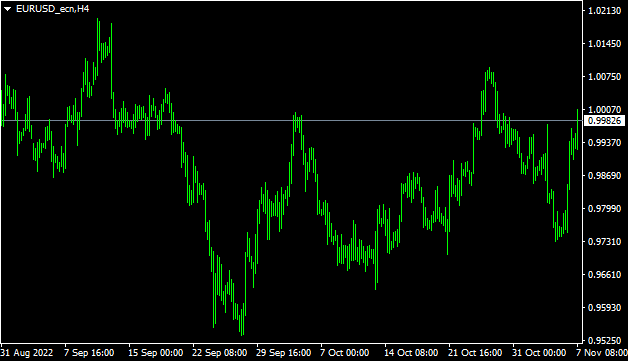The height and width of the screenshot is (361, 628).
Task: Click the 0.95930 price scale label
Action: tap(604, 307)
